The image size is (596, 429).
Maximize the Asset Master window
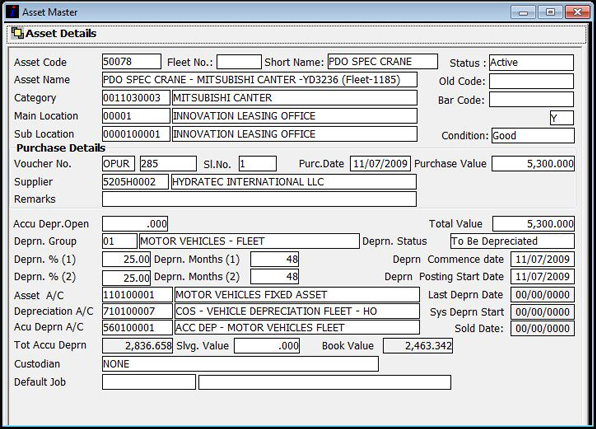pos(550,13)
